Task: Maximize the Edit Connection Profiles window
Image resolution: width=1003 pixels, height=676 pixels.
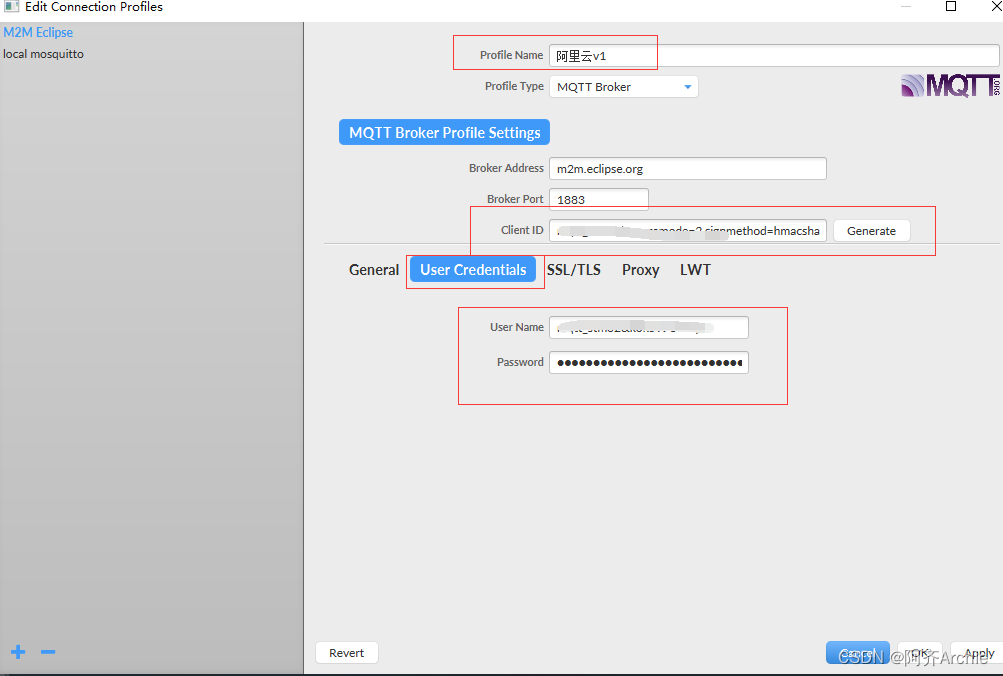Action: pyautogui.click(x=951, y=6)
